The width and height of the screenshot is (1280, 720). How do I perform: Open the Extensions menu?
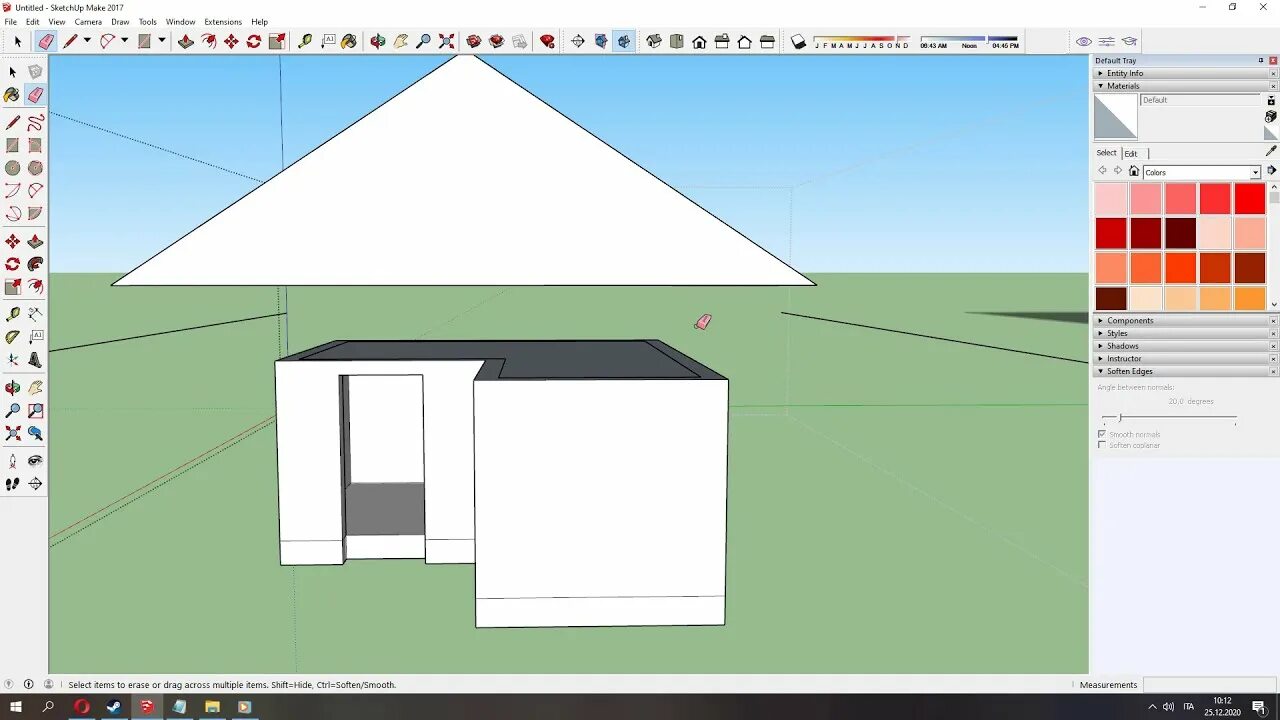point(223,22)
